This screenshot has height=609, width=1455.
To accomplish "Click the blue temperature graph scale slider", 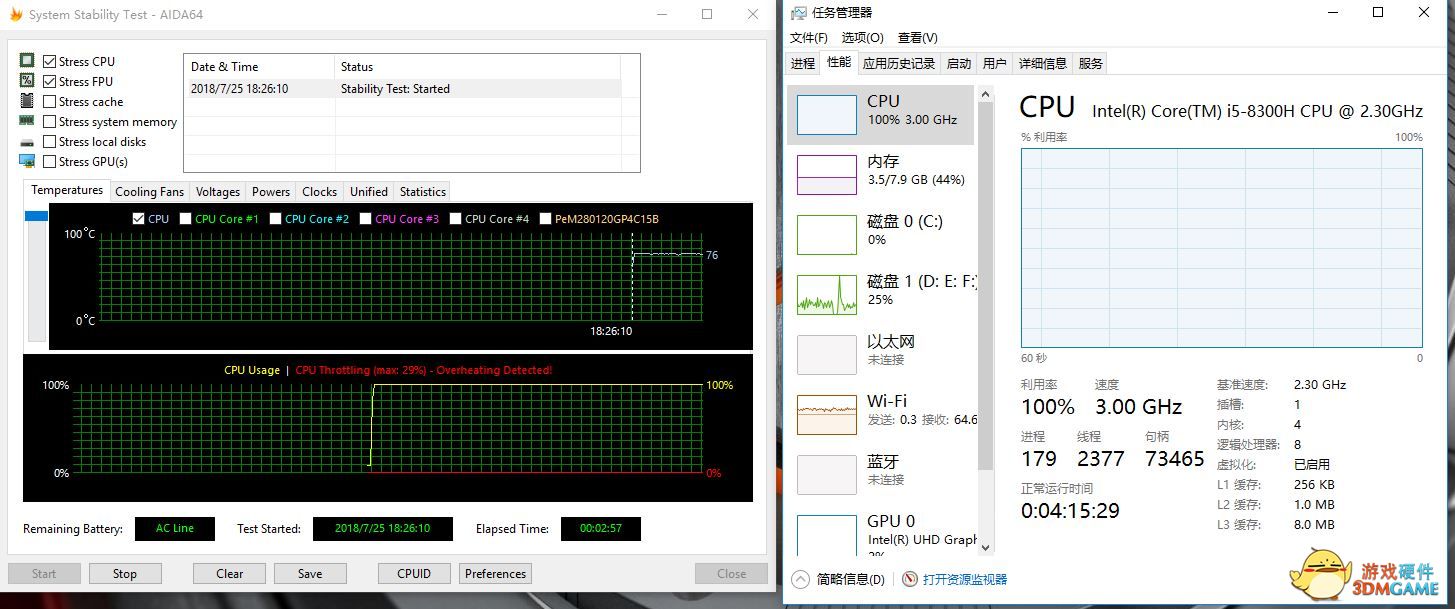I will (36, 216).
